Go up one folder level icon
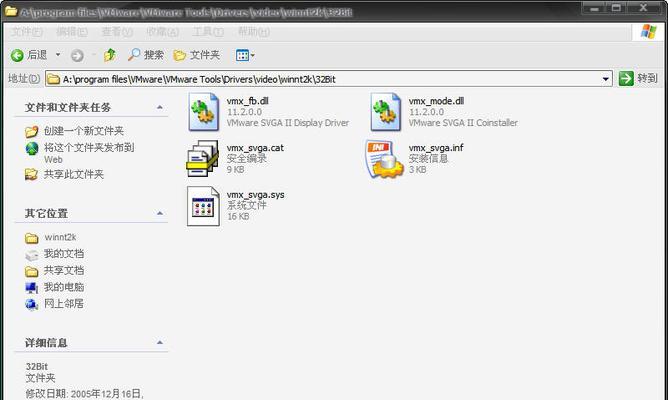 tap(110, 55)
